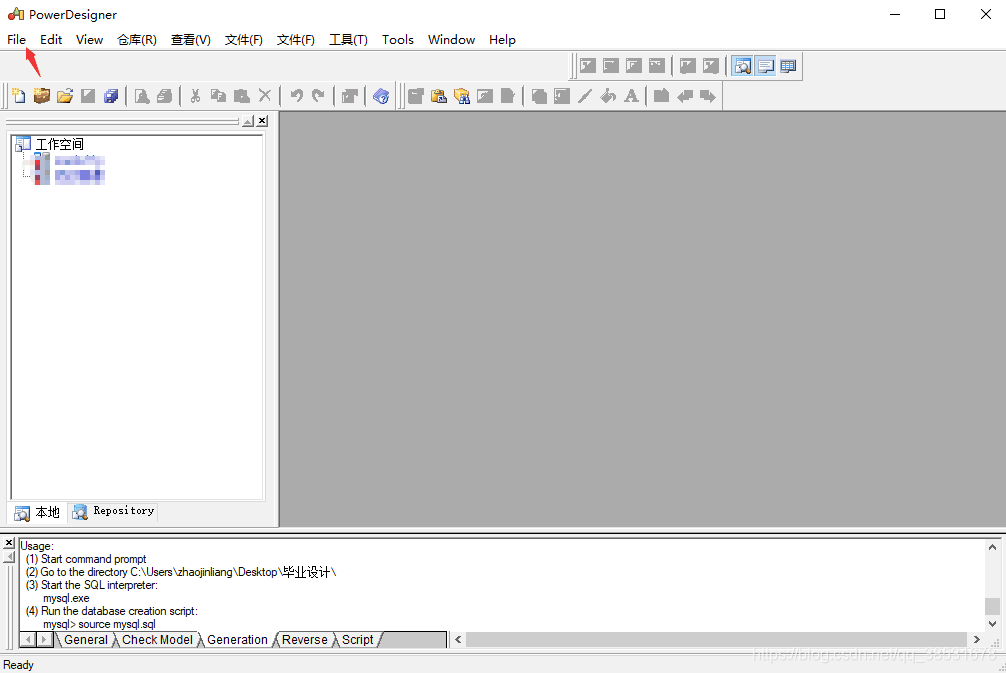Click the 'Ready' status bar text
The width and height of the screenshot is (1006, 673).
(19, 665)
